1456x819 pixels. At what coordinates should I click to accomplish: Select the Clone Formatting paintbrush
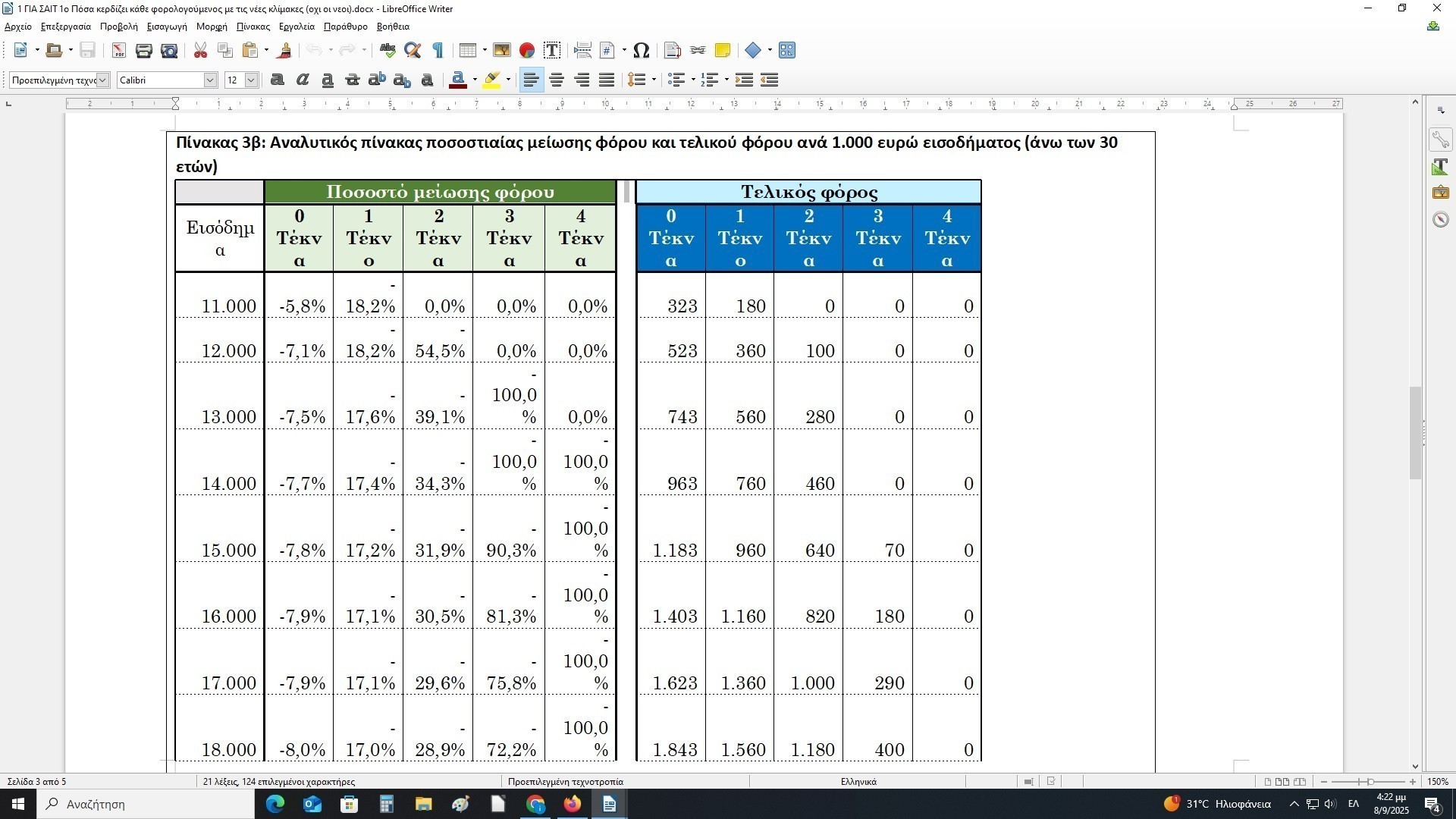click(285, 51)
